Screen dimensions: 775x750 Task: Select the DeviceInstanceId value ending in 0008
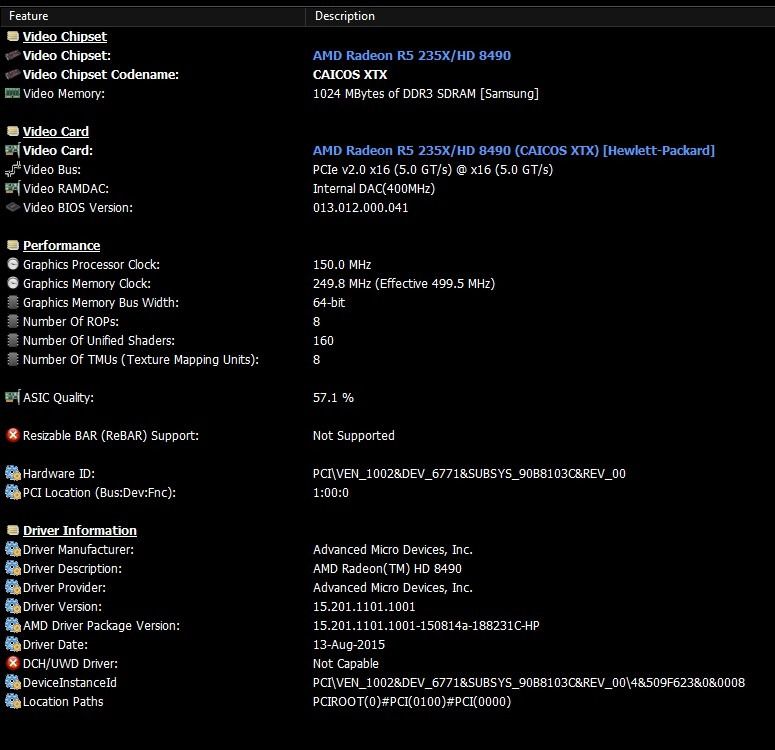coord(529,683)
